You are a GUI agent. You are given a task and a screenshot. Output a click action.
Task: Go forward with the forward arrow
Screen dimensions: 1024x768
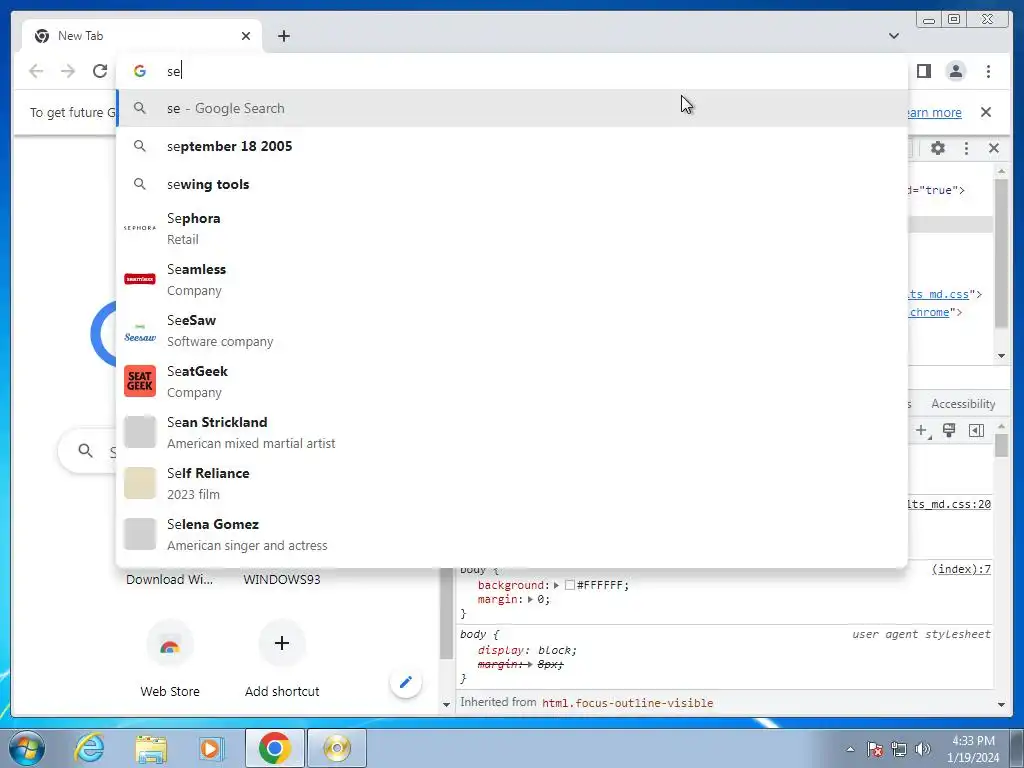[68, 71]
